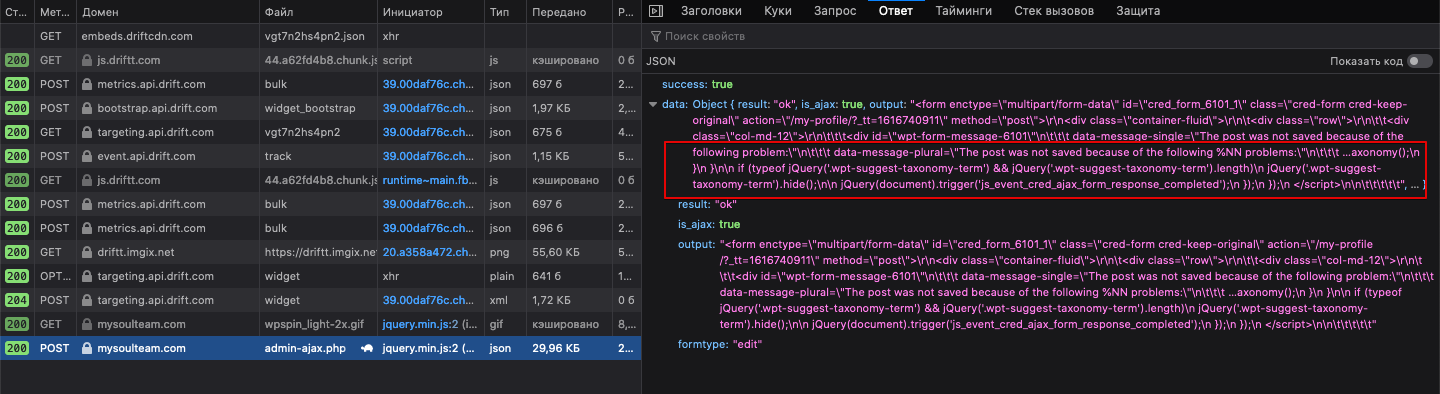
Task: Open the Тайминги tab
Action: (x=964, y=11)
